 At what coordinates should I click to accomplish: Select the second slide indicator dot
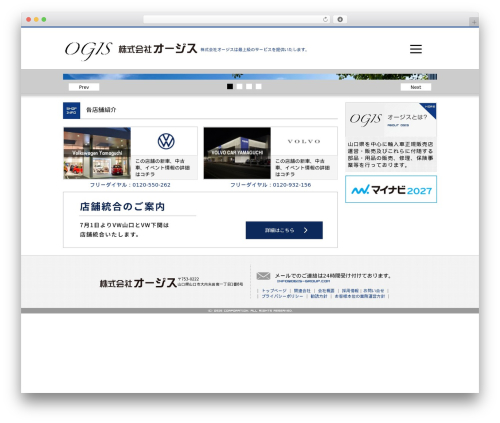click(x=239, y=86)
